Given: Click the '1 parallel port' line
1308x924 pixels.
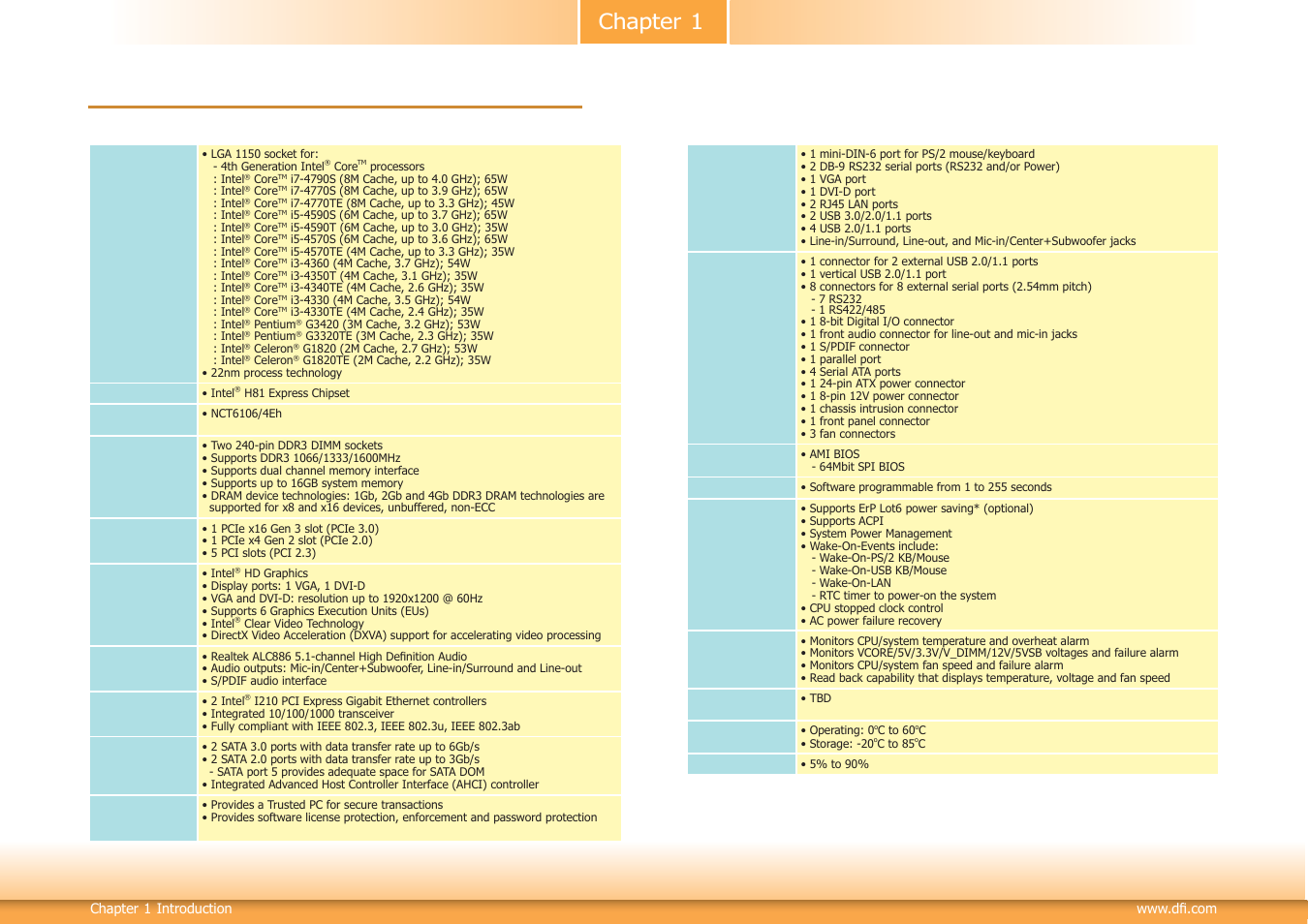Looking at the screenshot, I should (x=840, y=359).
